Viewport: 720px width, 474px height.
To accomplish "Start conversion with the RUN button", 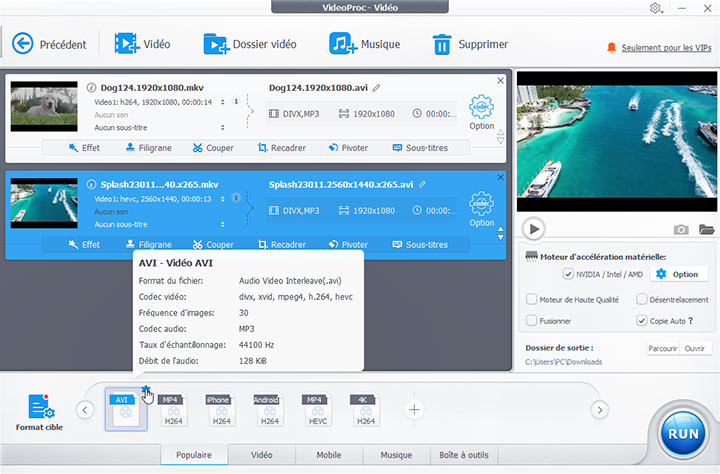I will click(x=683, y=434).
